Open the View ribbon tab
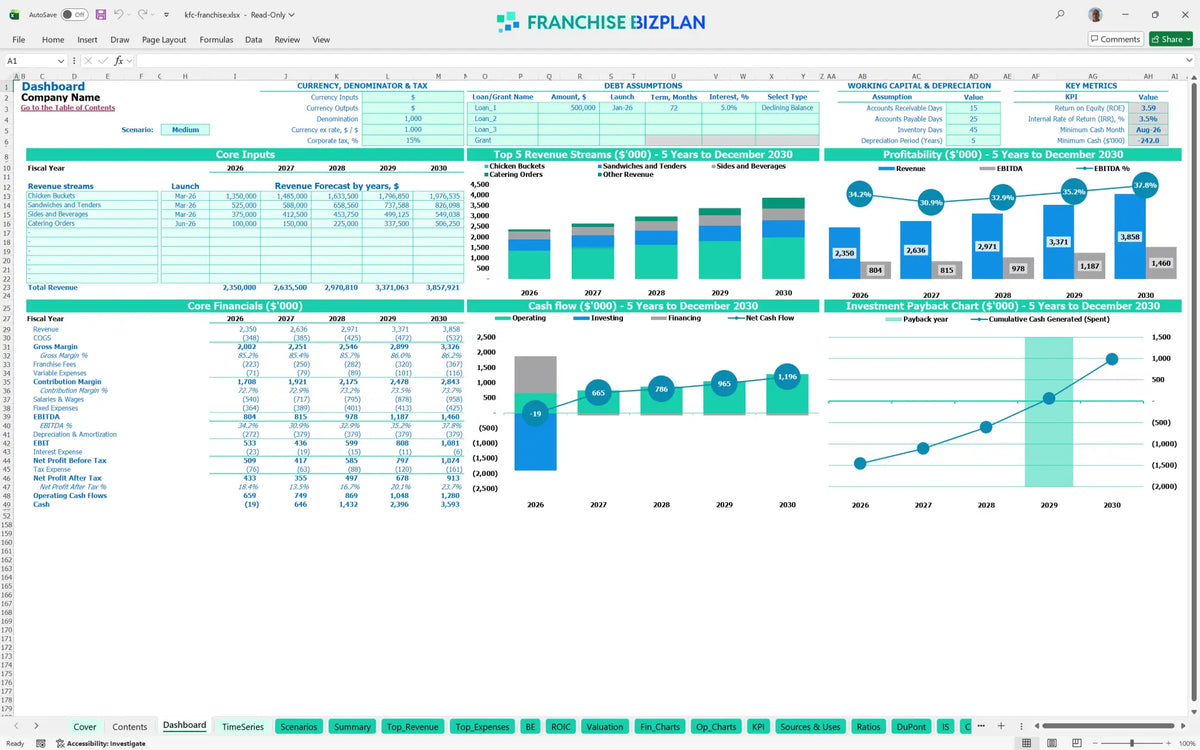This screenshot has height=750, width=1200. (x=321, y=40)
